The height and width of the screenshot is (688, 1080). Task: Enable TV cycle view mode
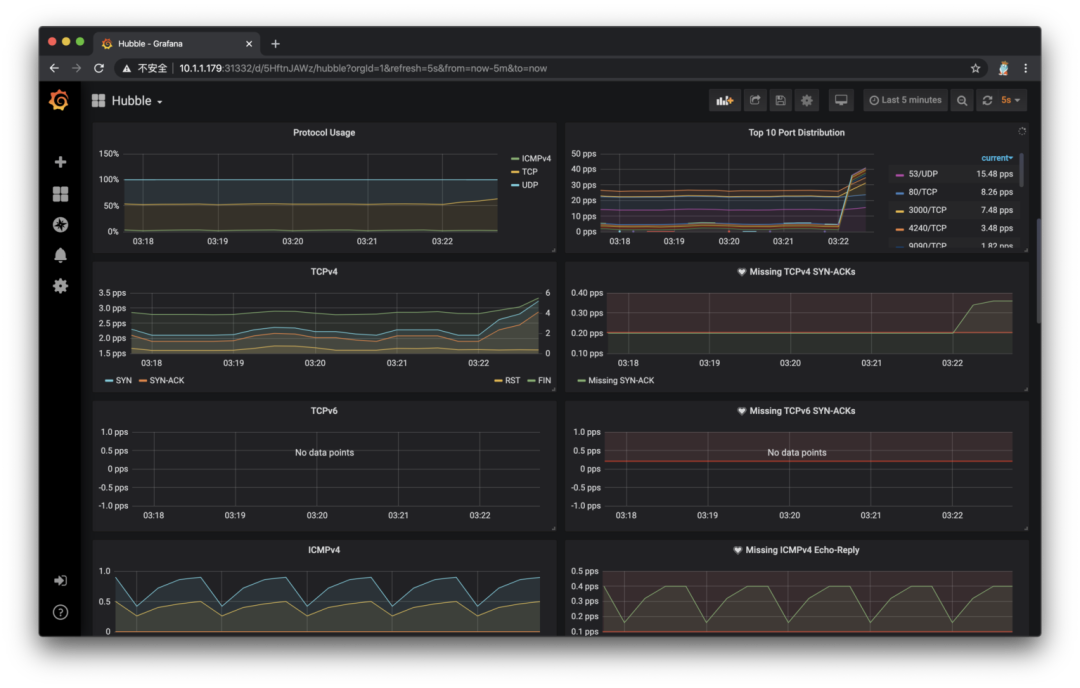pos(841,100)
